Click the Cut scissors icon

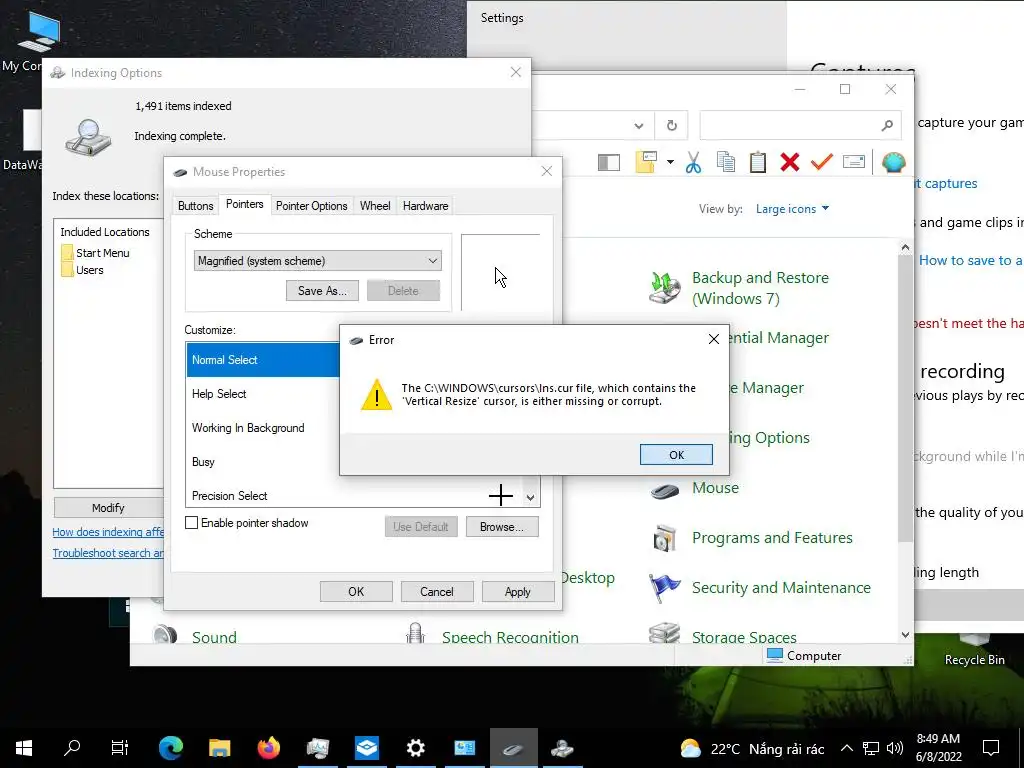(x=694, y=162)
